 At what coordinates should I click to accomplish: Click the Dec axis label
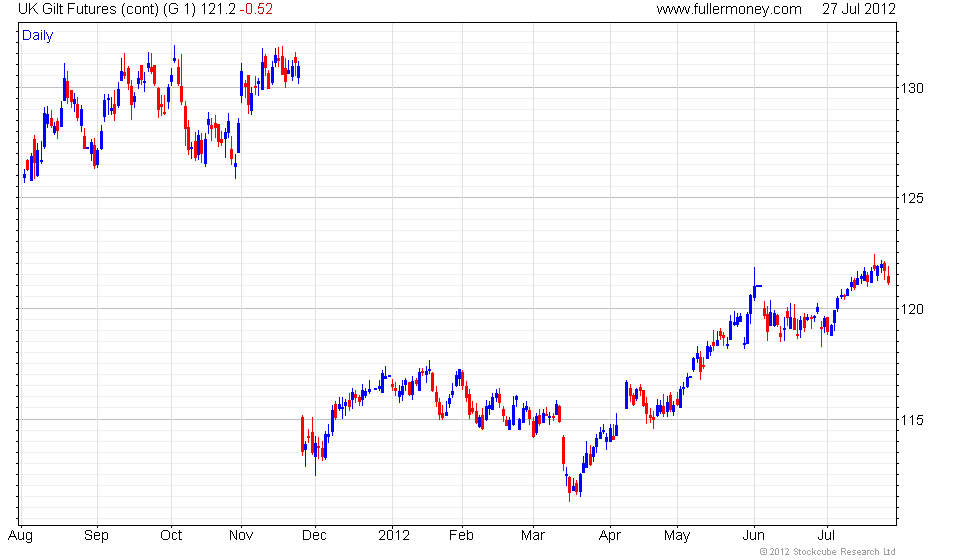pos(314,536)
